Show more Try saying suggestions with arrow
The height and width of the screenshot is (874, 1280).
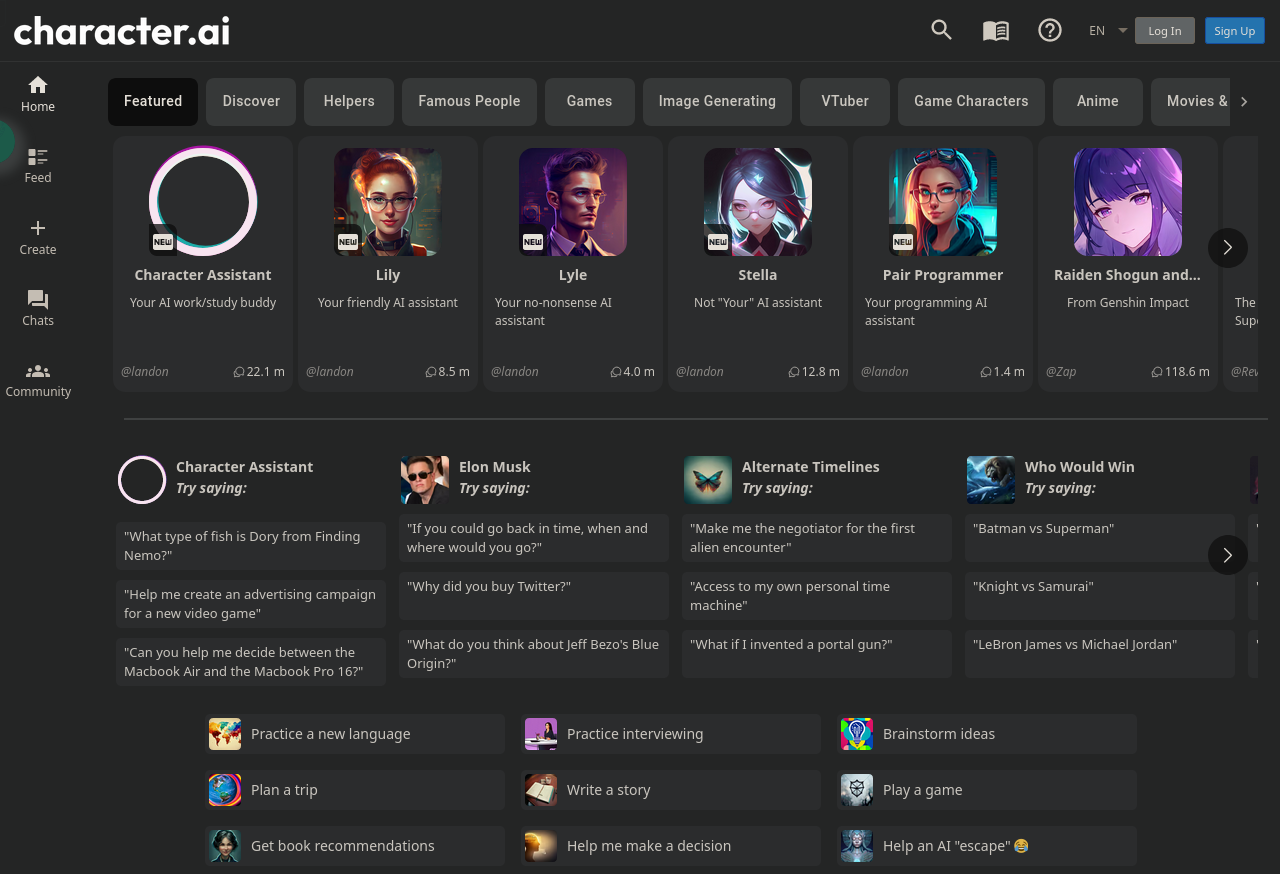[x=1228, y=555]
